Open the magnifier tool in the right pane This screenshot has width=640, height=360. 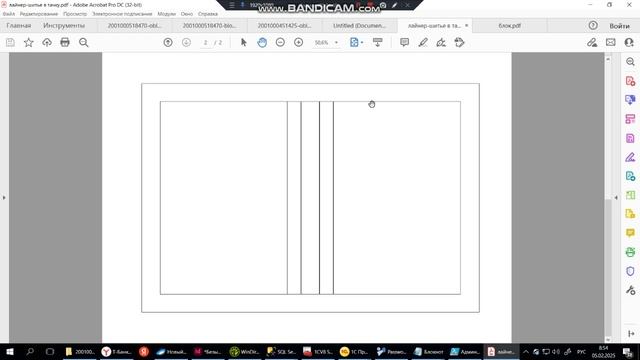630,62
